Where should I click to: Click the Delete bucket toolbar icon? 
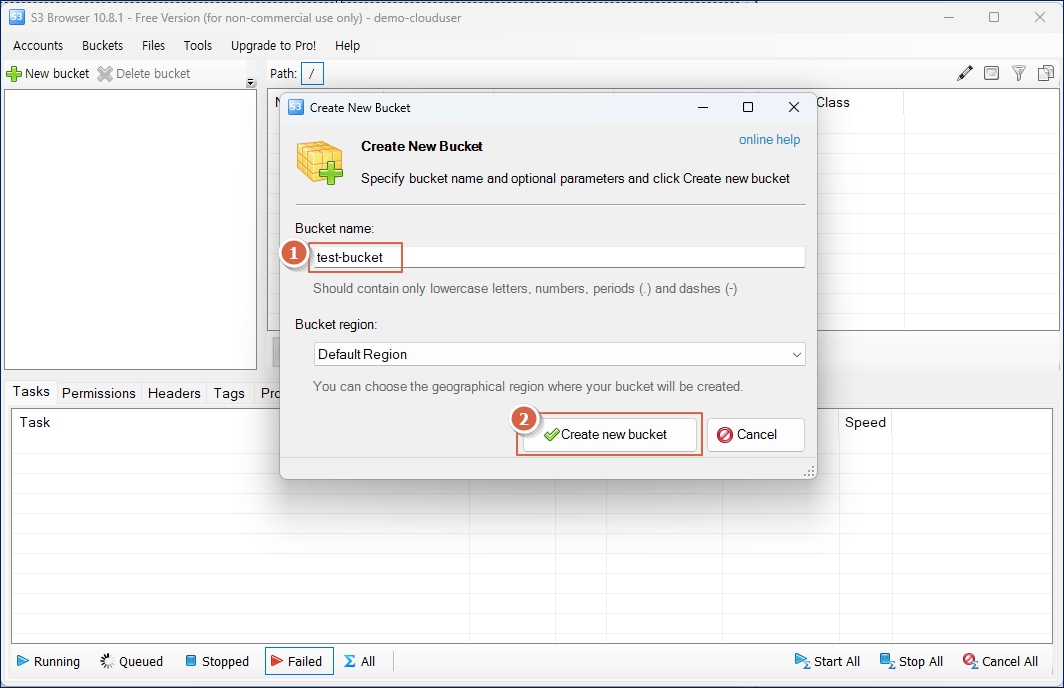105,74
